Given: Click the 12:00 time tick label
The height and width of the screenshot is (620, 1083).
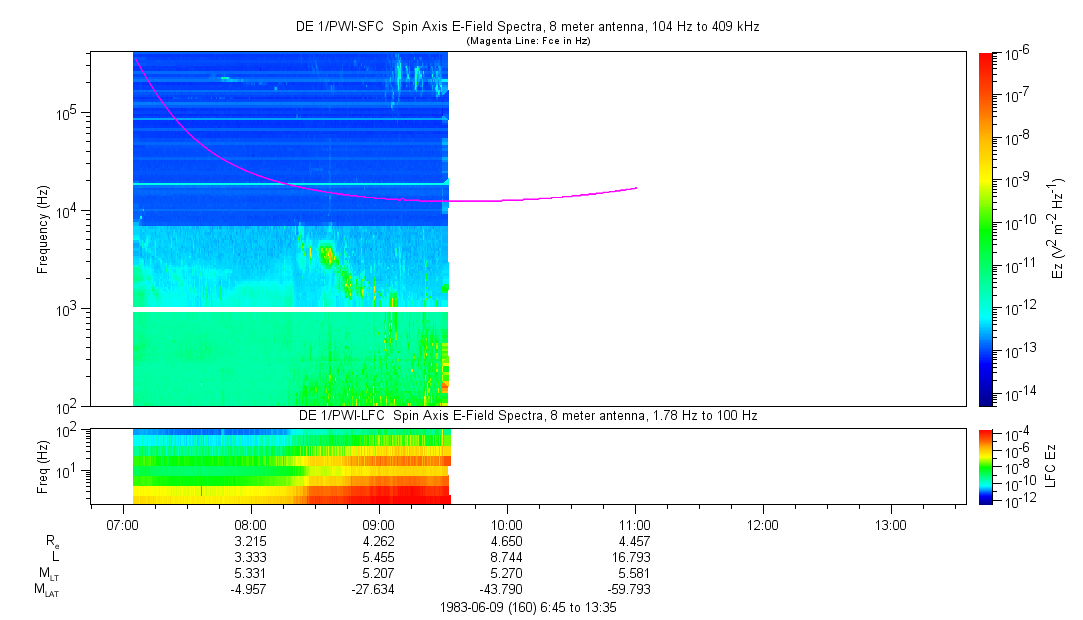Looking at the screenshot, I should click(x=763, y=525).
